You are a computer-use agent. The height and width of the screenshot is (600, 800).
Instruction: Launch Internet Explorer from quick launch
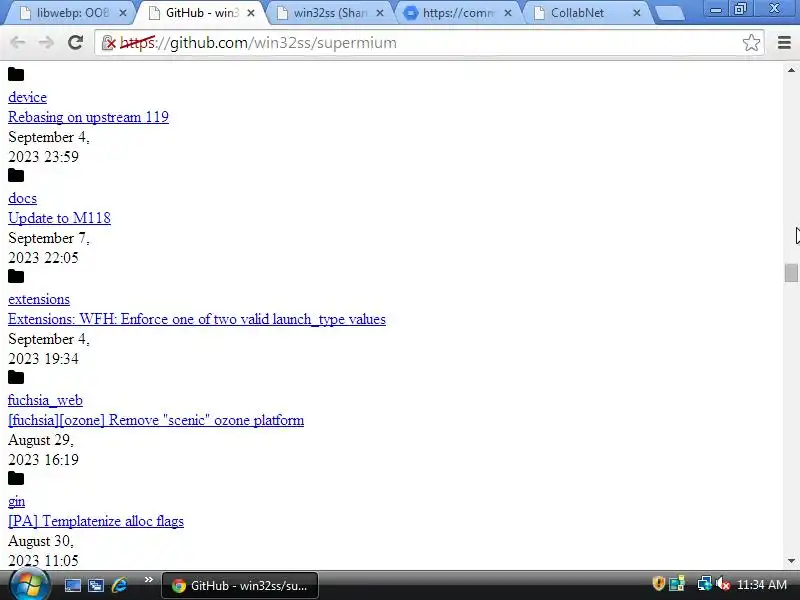pyautogui.click(x=119, y=585)
